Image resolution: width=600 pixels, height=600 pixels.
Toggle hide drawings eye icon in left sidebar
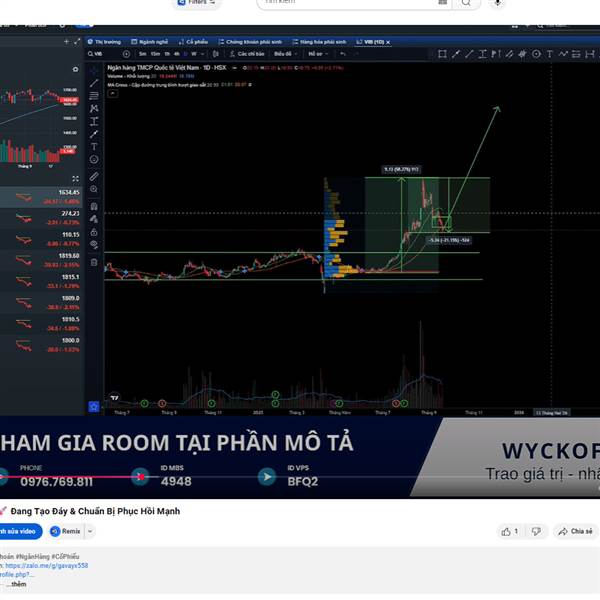[x=94, y=245]
